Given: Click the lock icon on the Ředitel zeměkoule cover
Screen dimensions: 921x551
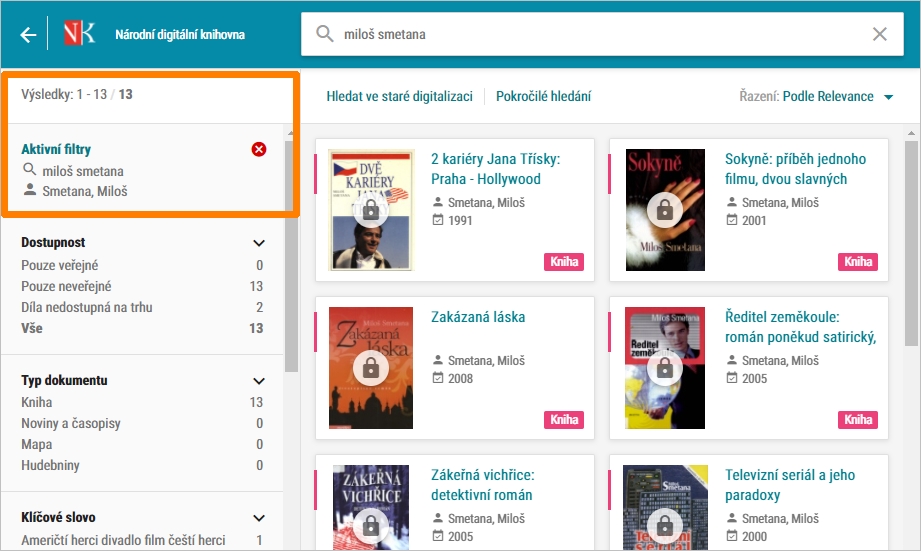Looking at the screenshot, I should (664, 368).
